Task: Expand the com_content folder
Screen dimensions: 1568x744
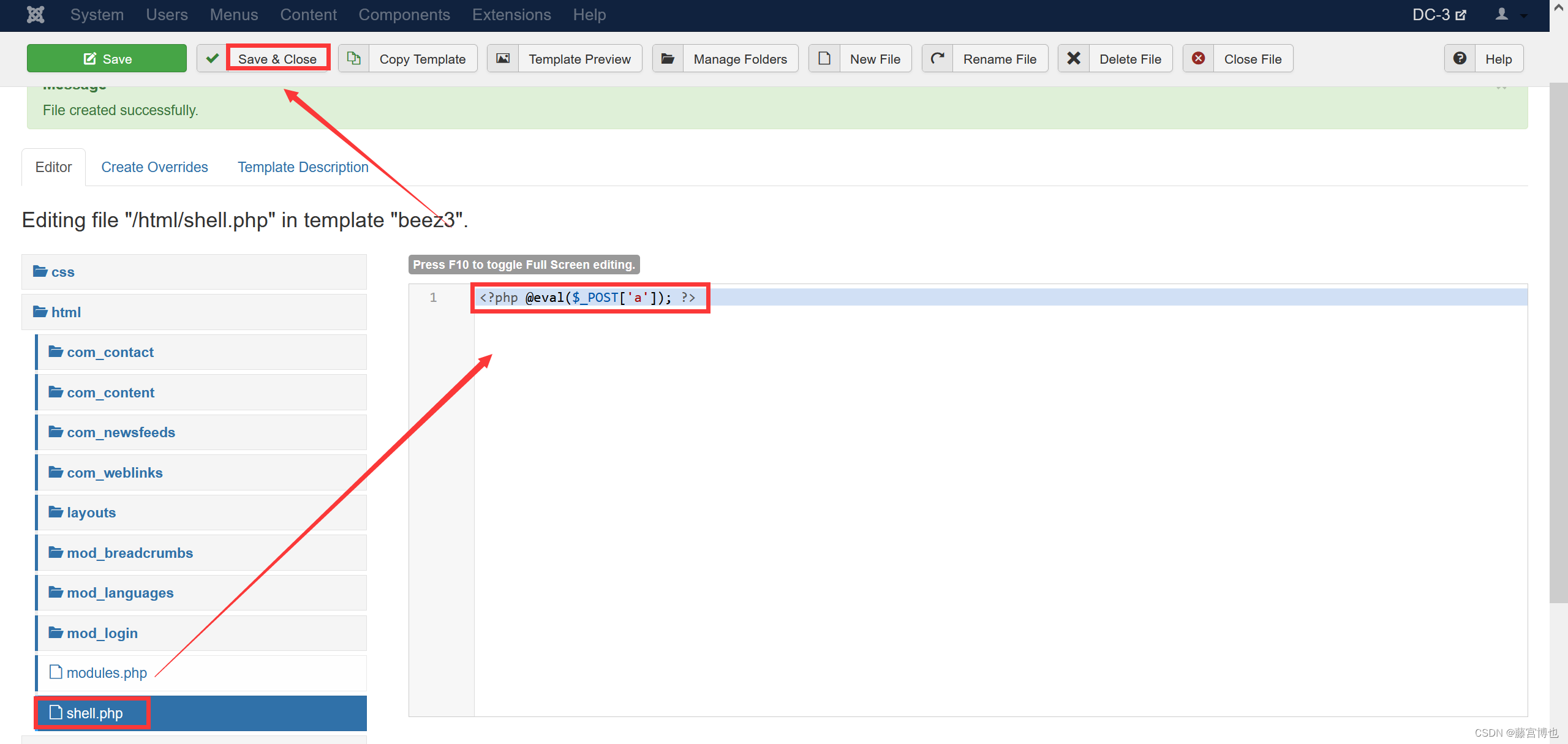Action: pyautogui.click(x=110, y=393)
